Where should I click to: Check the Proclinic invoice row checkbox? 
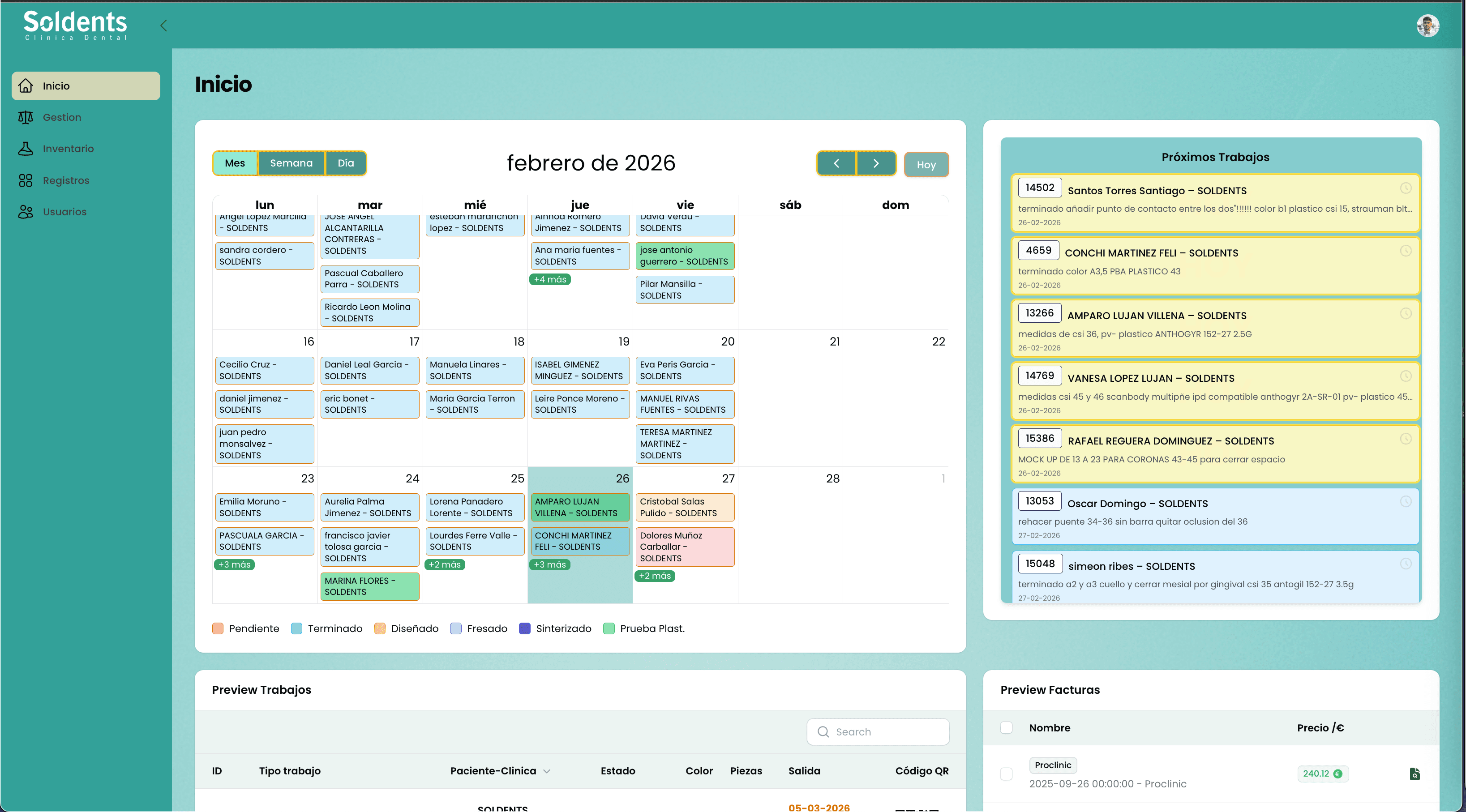coord(1006,774)
